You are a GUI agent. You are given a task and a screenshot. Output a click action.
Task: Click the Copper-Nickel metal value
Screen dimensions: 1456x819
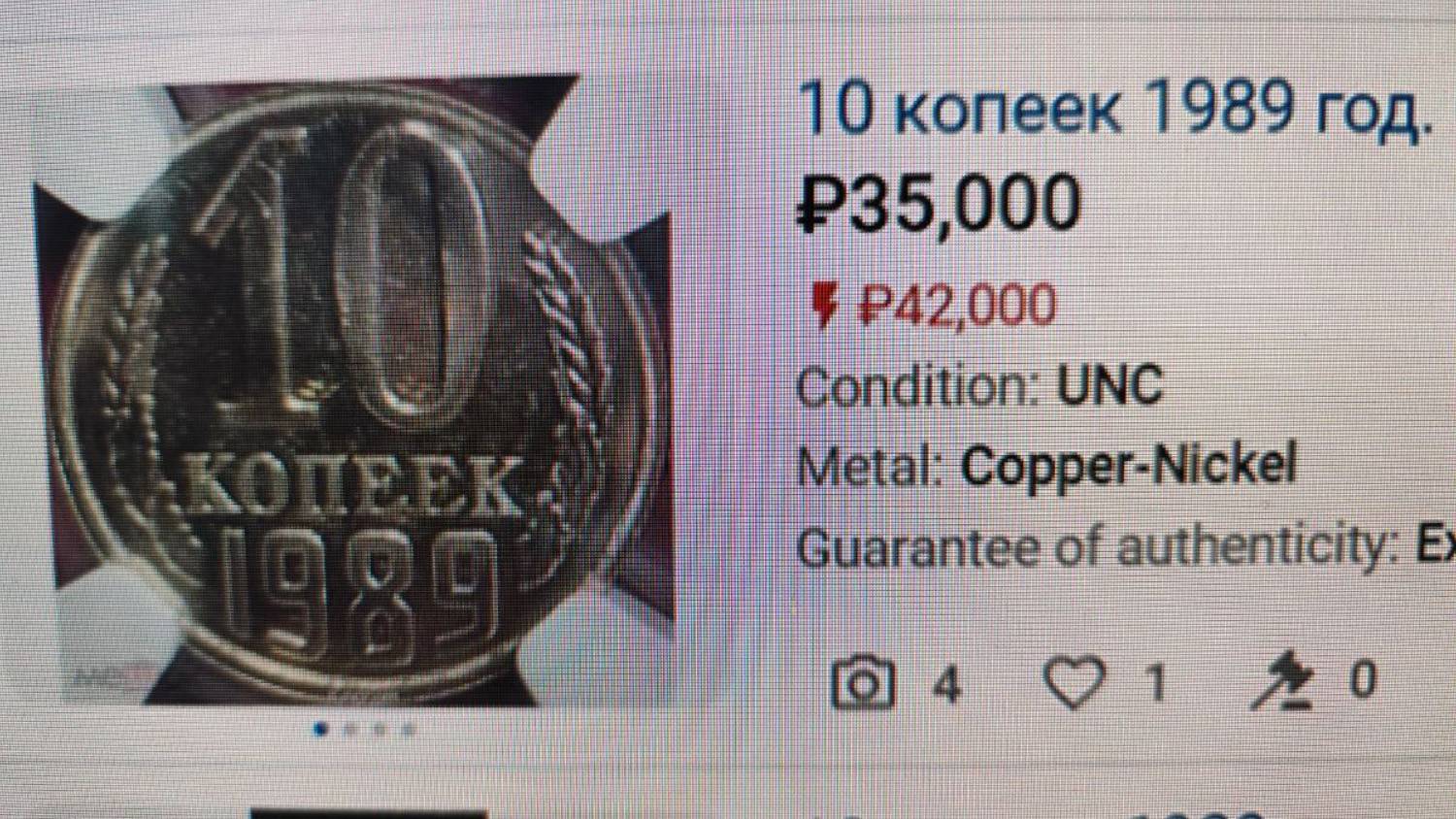(x=1128, y=465)
